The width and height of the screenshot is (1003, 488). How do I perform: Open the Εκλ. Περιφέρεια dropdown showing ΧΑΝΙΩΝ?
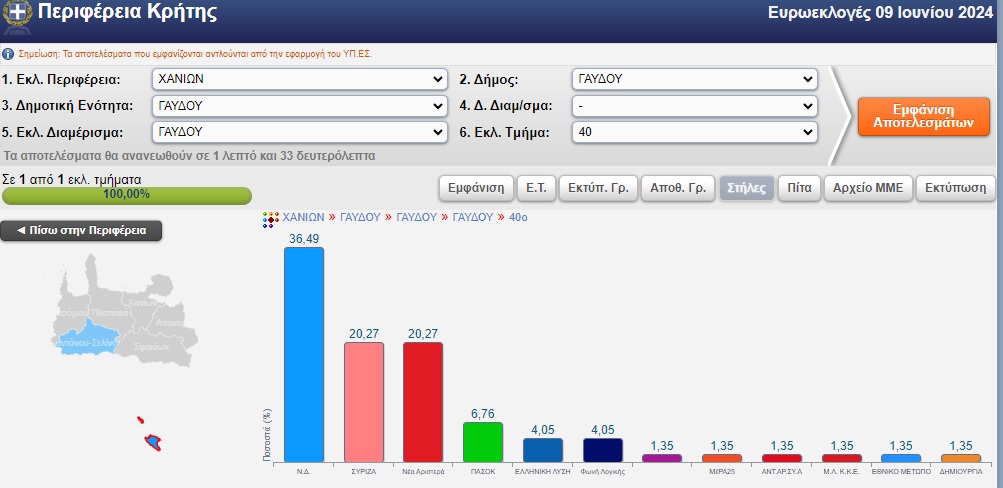tap(299, 80)
